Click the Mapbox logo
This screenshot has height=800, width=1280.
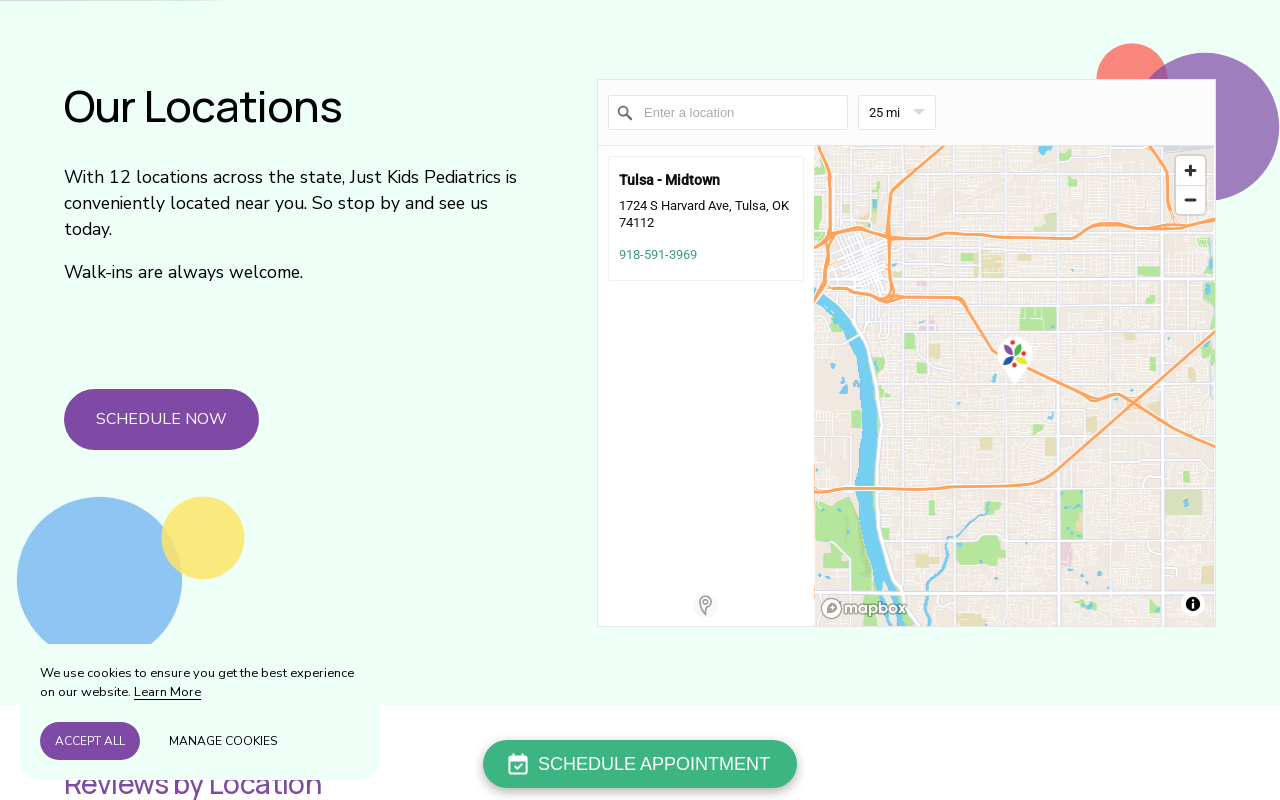pyautogui.click(x=864, y=608)
